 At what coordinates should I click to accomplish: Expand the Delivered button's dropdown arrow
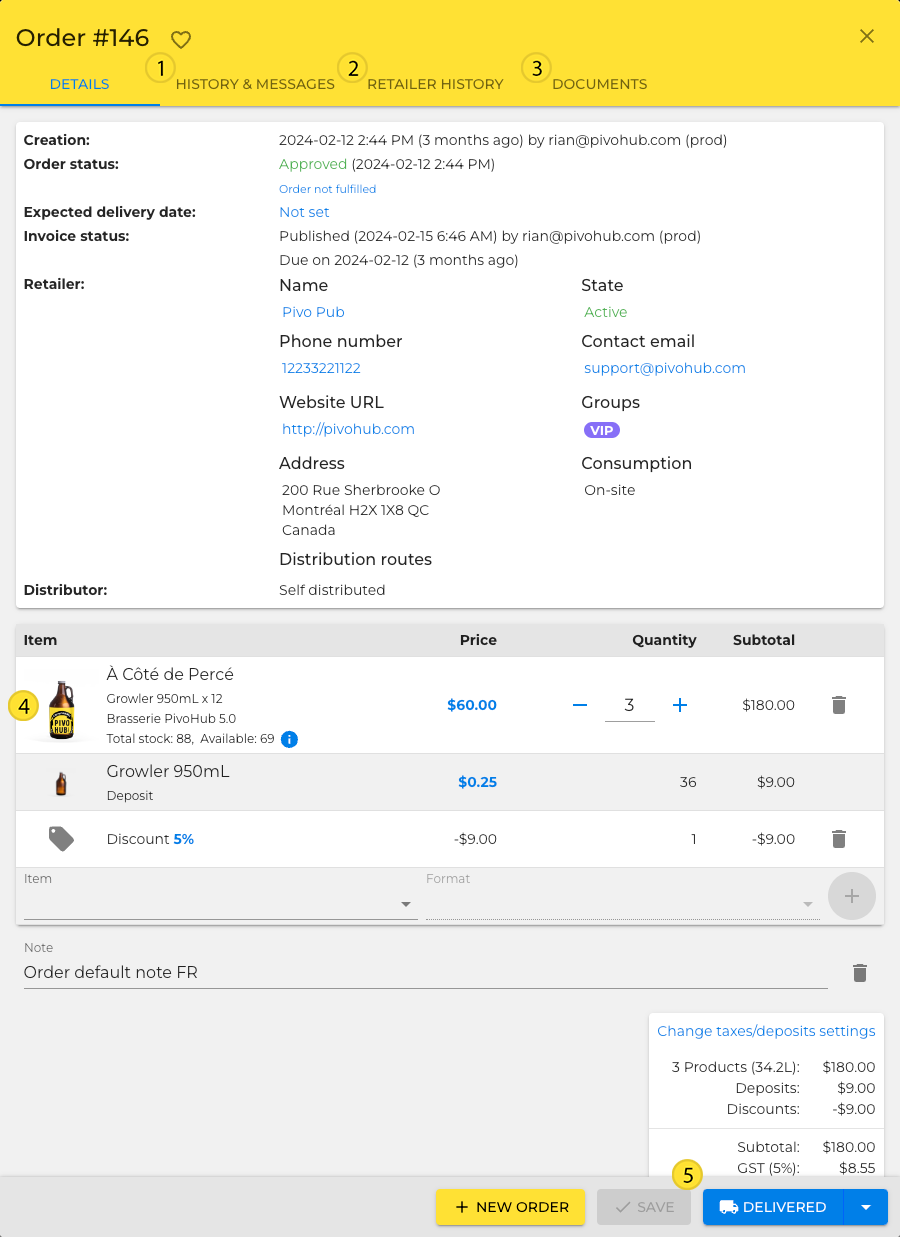coord(866,1207)
